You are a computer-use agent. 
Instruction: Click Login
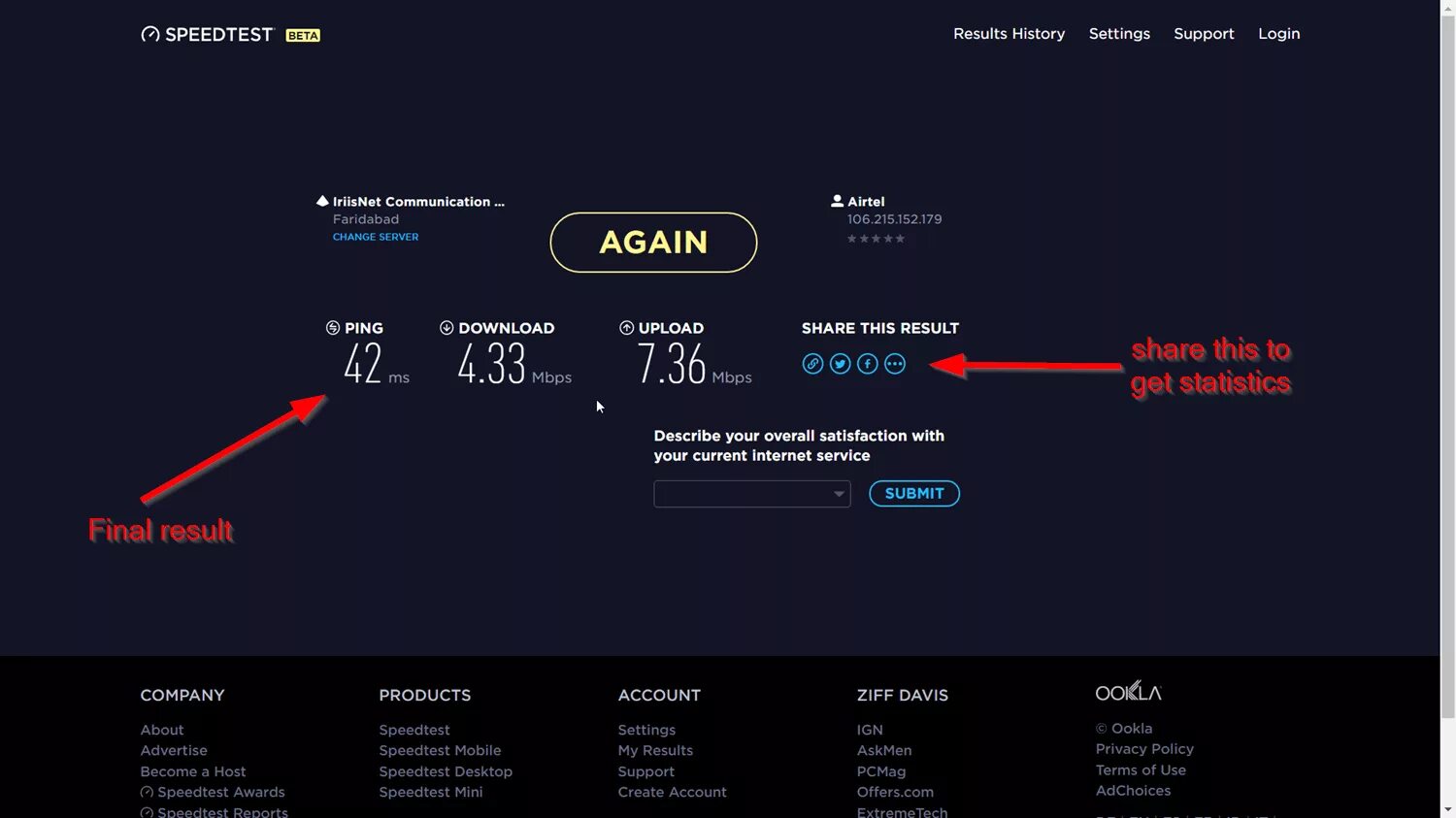pyautogui.click(x=1278, y=34)
